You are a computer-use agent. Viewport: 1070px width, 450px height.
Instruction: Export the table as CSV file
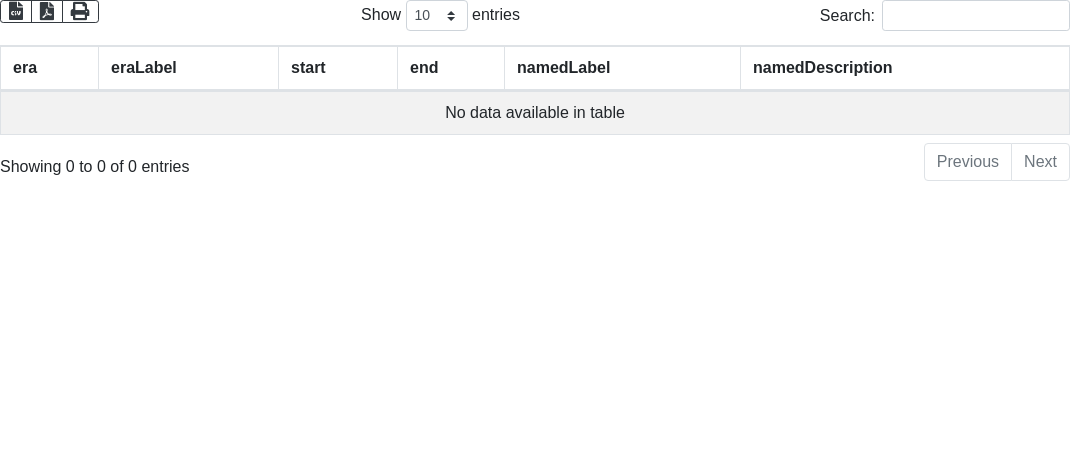click(x=16, y=11)
